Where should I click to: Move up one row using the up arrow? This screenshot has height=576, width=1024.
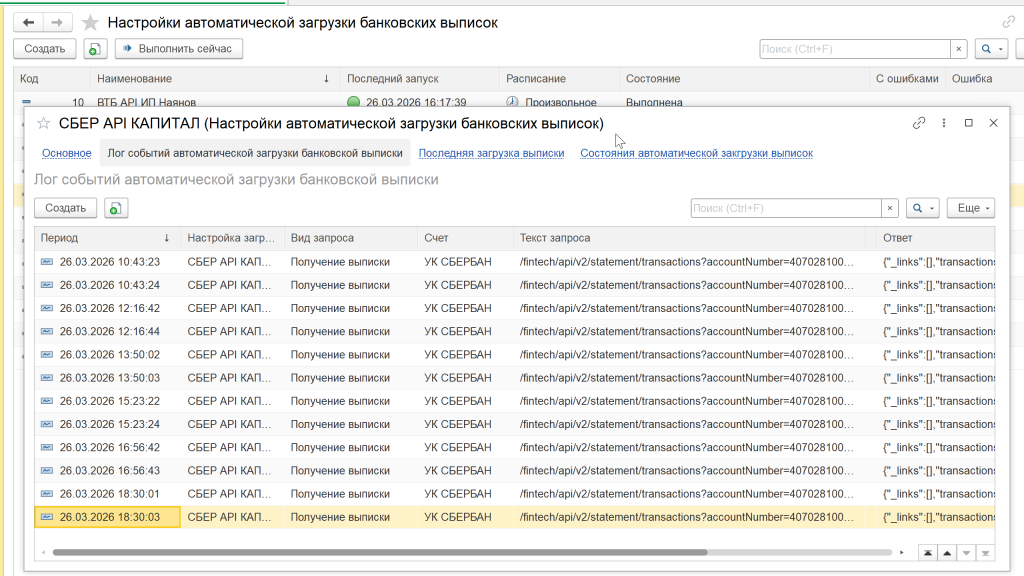947,552
